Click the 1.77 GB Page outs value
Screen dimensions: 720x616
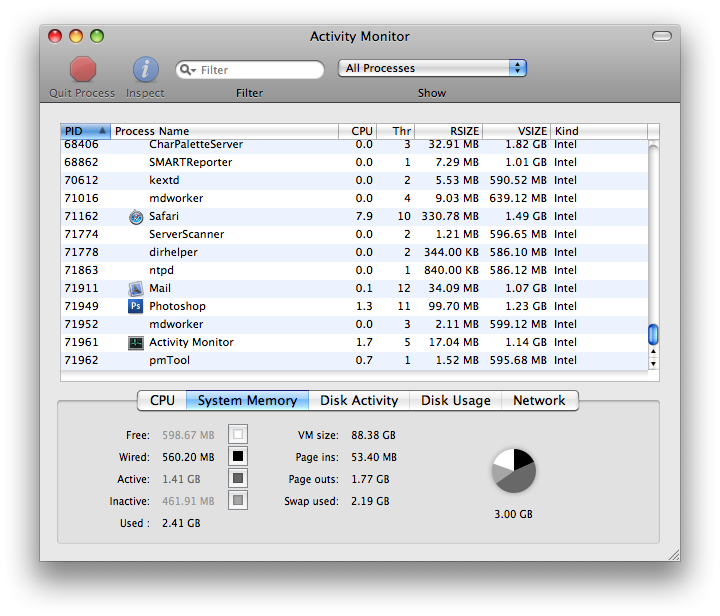pos(370,479)
